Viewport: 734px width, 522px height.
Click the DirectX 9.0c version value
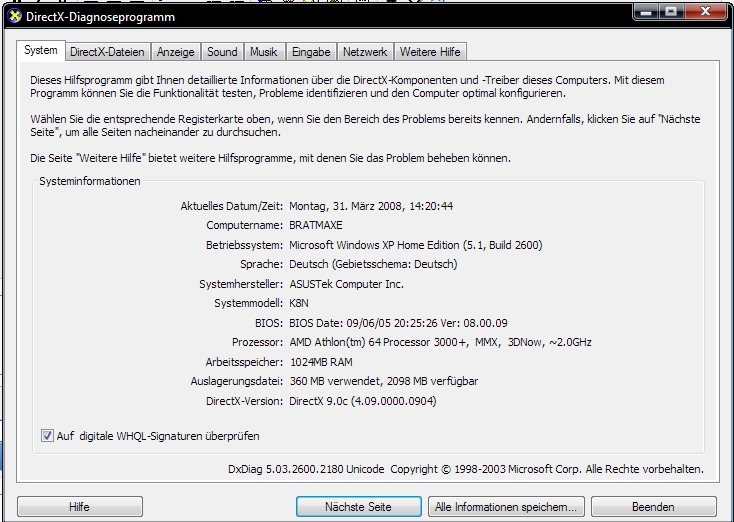(363, 401)
